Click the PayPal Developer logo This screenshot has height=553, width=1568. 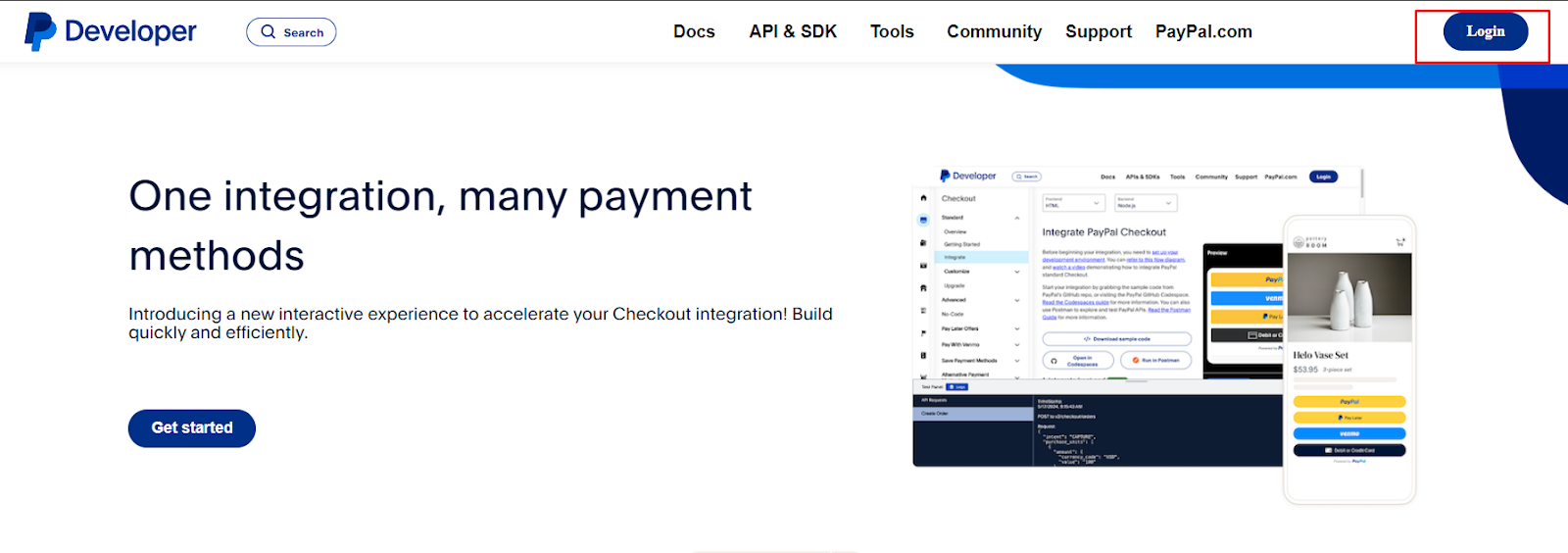click(111, 31)
